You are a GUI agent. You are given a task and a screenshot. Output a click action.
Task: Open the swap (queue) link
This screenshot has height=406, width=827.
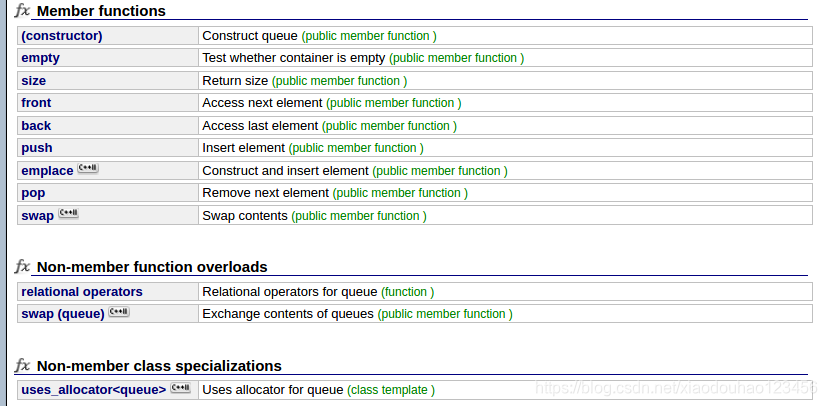[63, 314]
